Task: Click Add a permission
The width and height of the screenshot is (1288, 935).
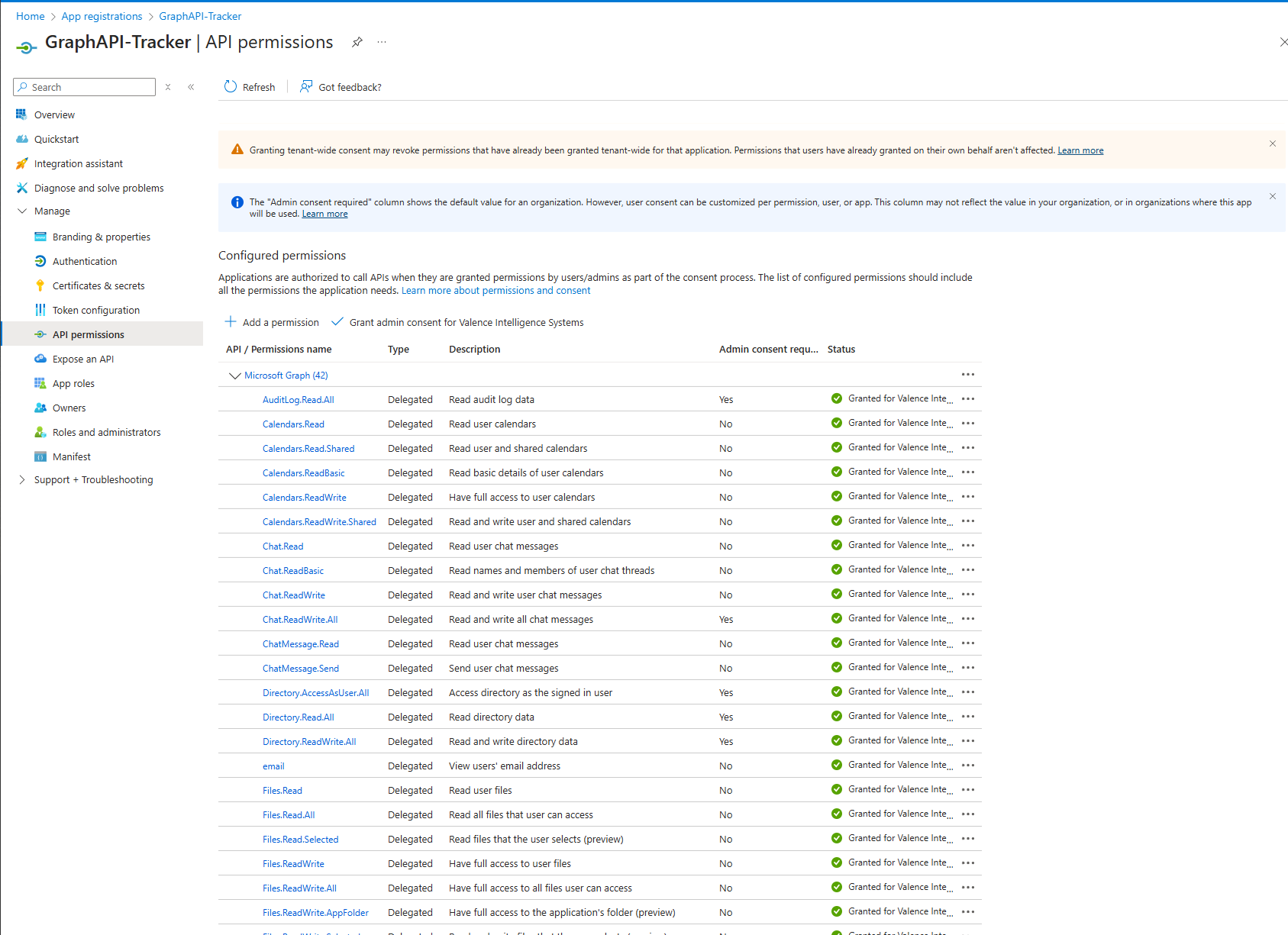Action: coord(272,322)
